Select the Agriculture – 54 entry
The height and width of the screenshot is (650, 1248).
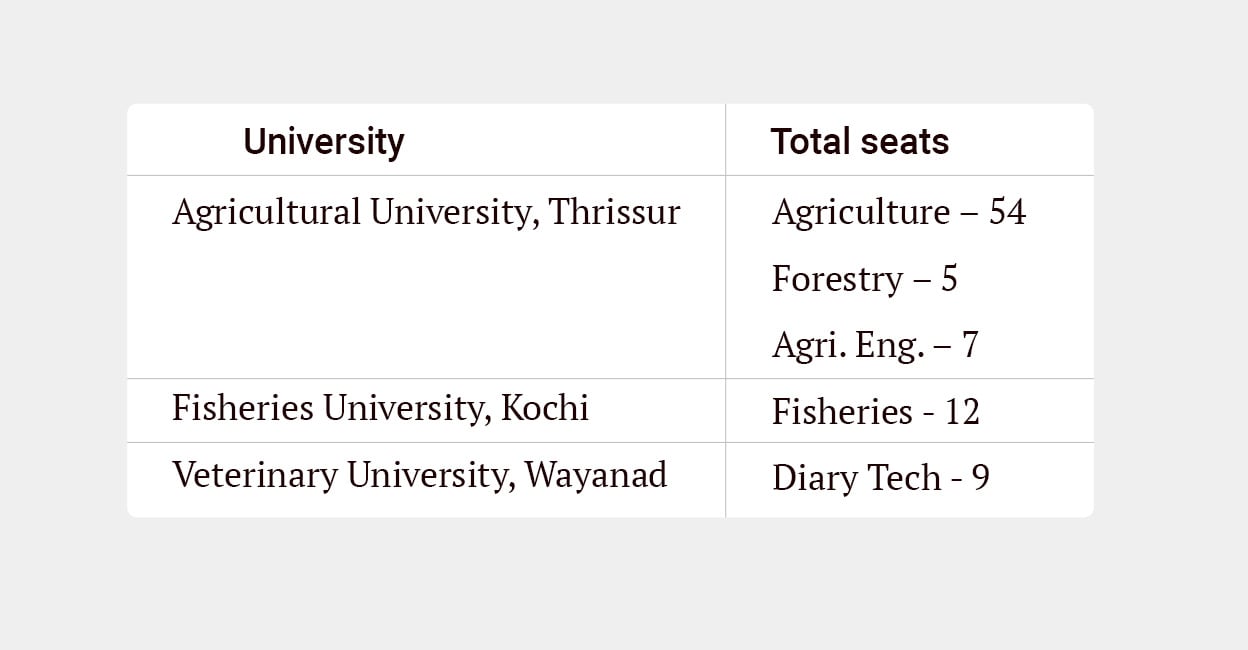coord(899,213)
